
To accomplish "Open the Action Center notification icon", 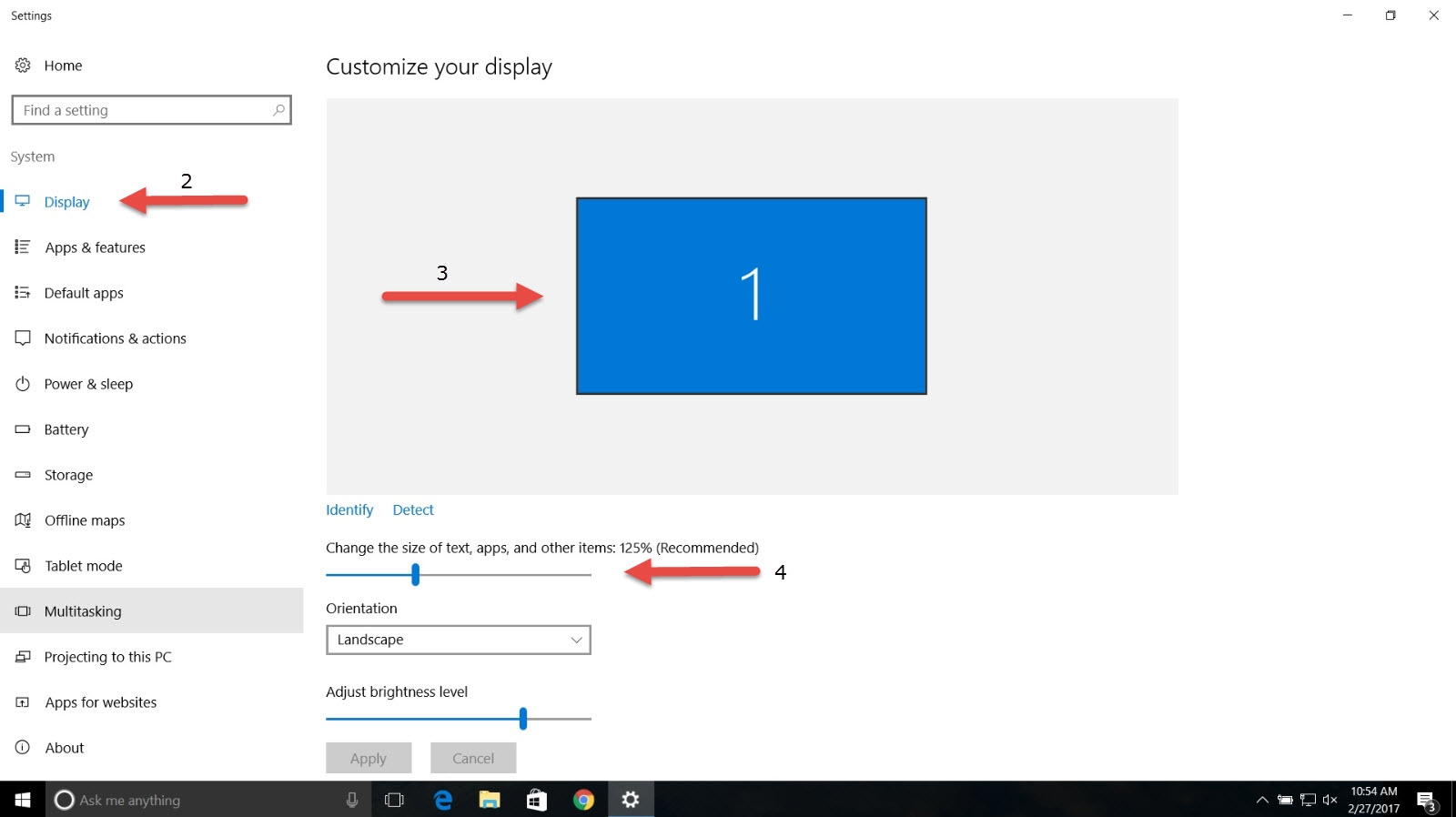I will coord(1426,801).
